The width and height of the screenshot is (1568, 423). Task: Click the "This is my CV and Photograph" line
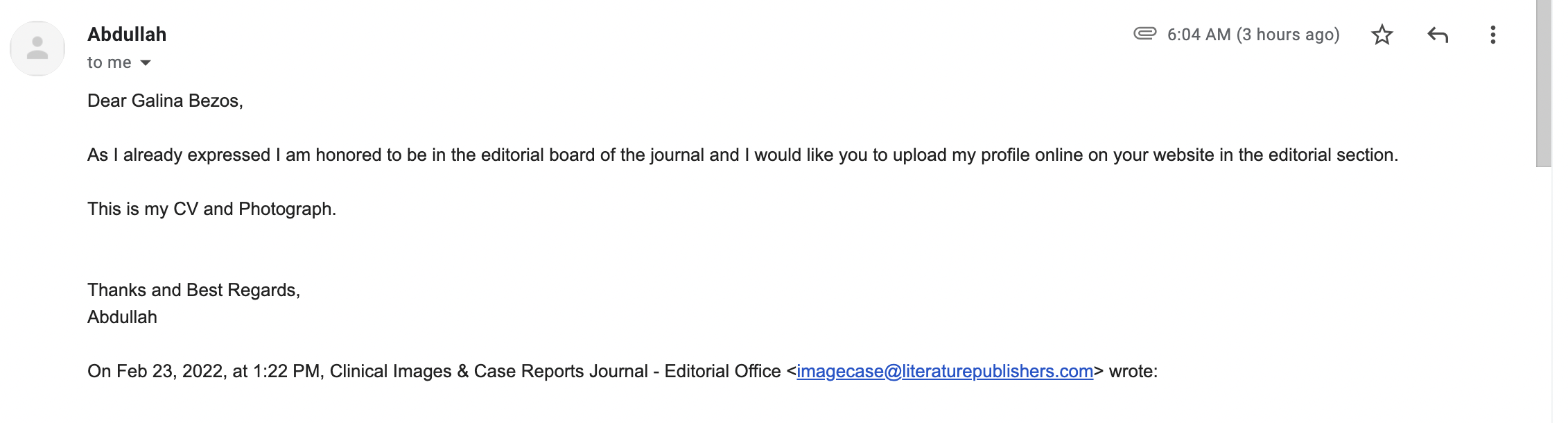211,209
